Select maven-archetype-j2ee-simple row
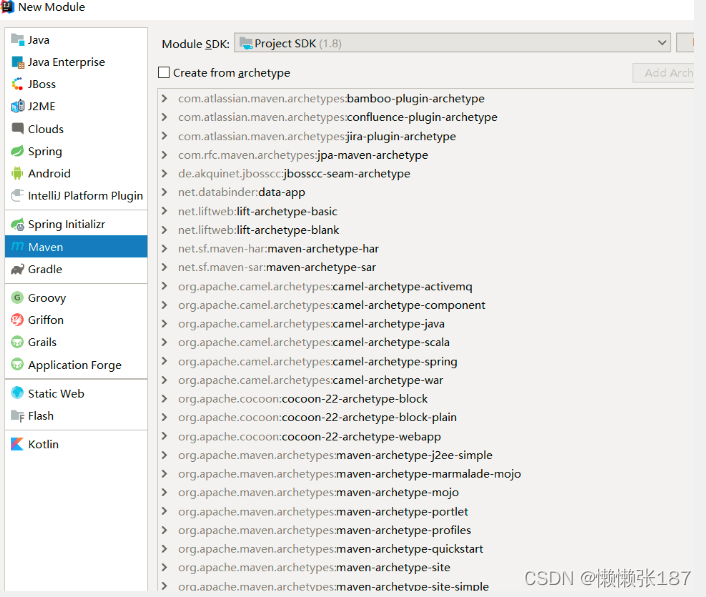 425,455
